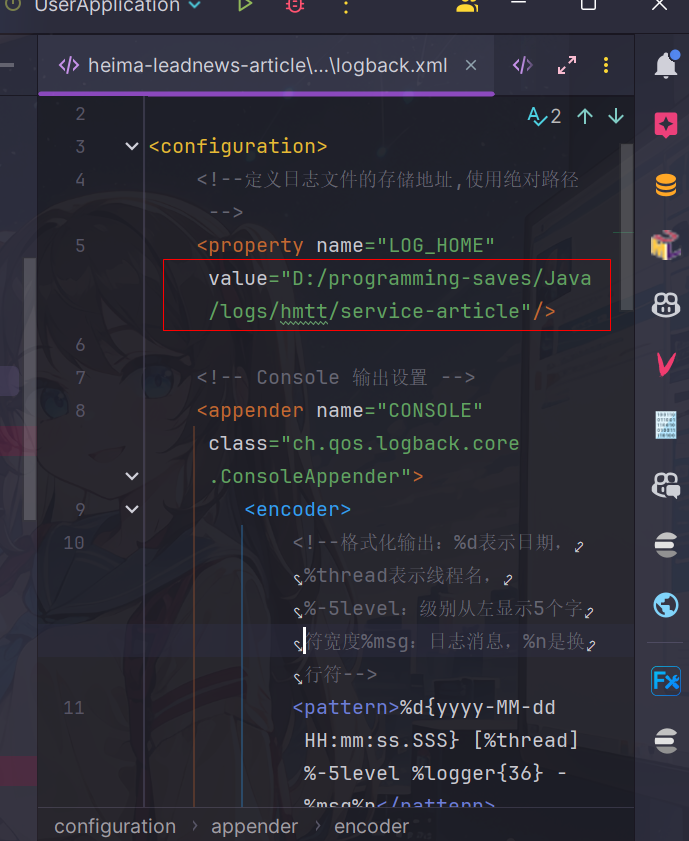Expand the editor to full view

pos(567,65)
